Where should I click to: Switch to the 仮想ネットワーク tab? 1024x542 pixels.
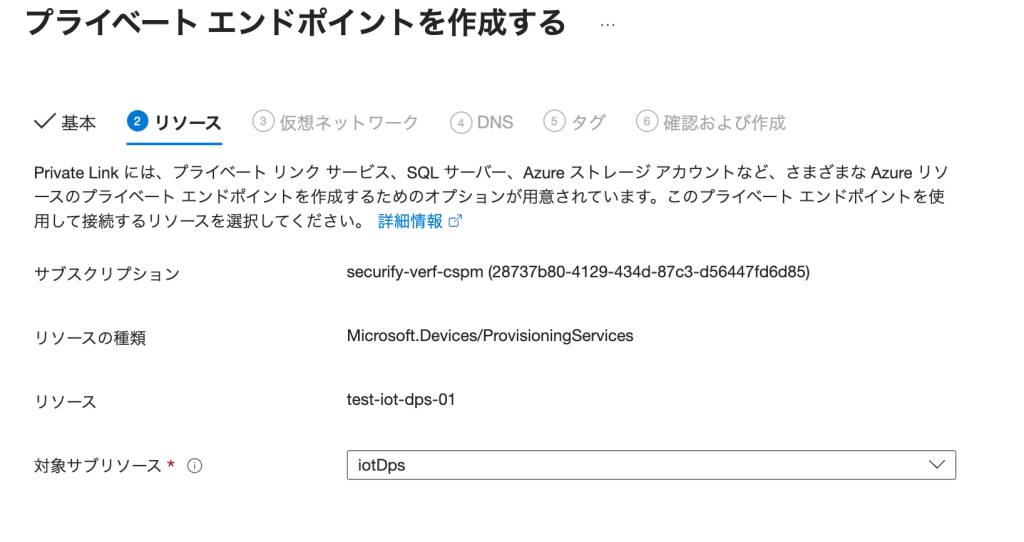pyautogui.click(x=348, y=123)
